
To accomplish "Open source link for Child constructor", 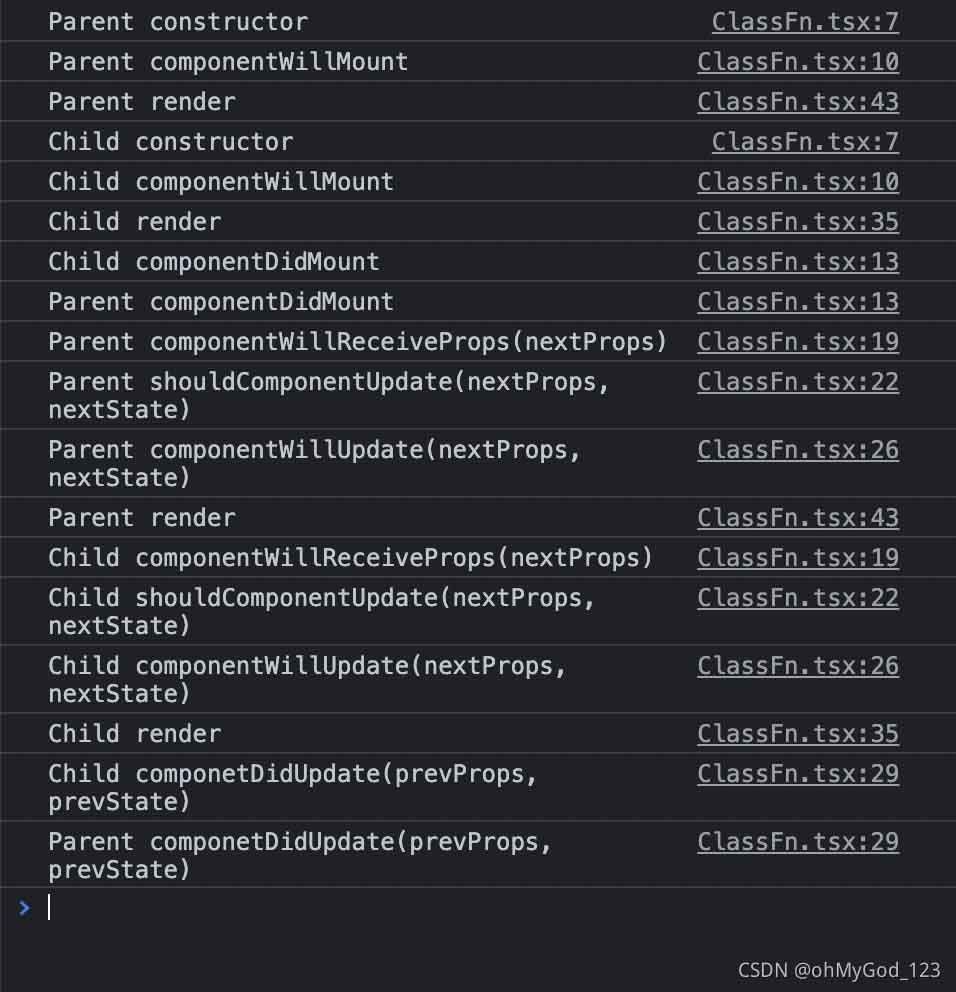I will [805, 142].
